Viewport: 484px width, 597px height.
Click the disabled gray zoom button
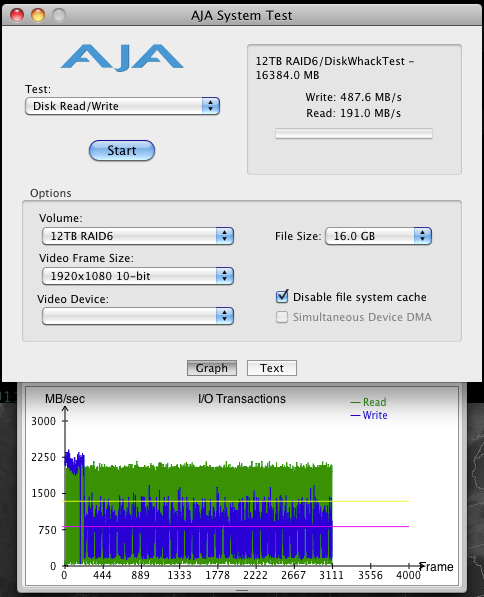(x=59, y=15)
